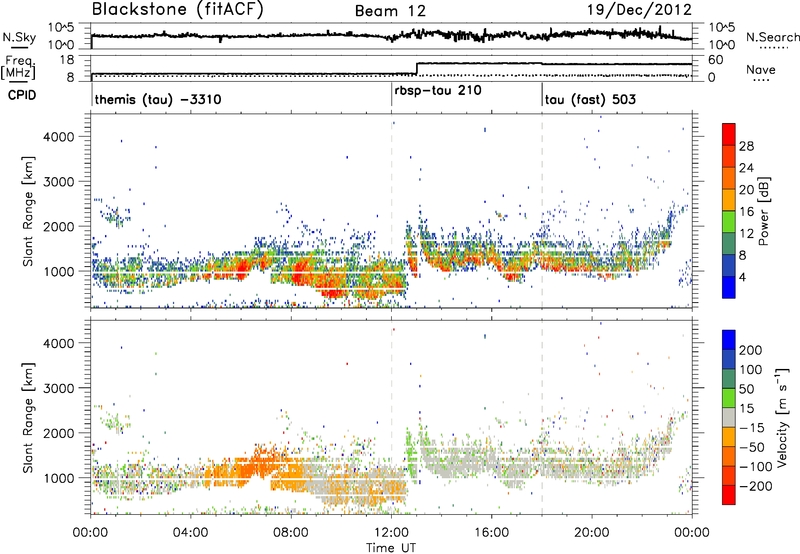This screenshot has height=554, width=800.
Task: Click the "3000" tick on the power panel
Action: (58, 182)
